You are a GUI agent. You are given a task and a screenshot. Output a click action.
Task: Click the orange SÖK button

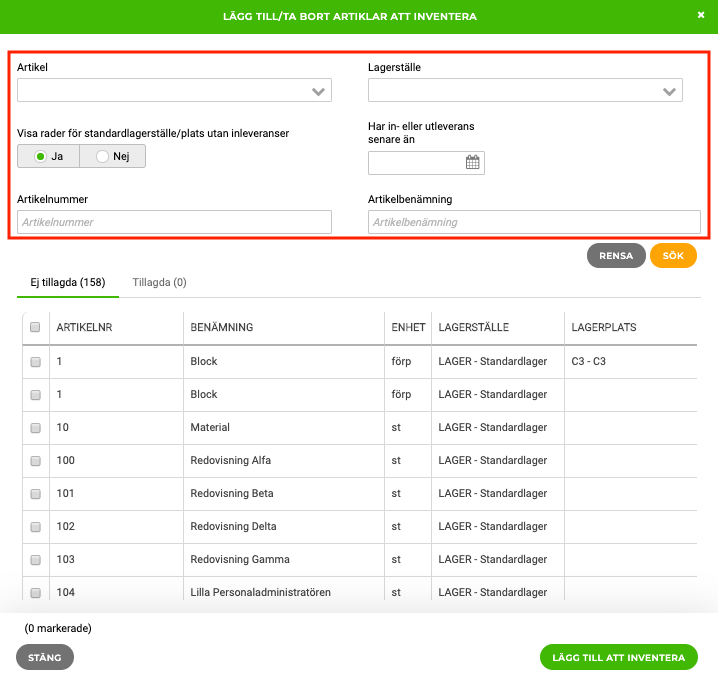click(673, 256)
